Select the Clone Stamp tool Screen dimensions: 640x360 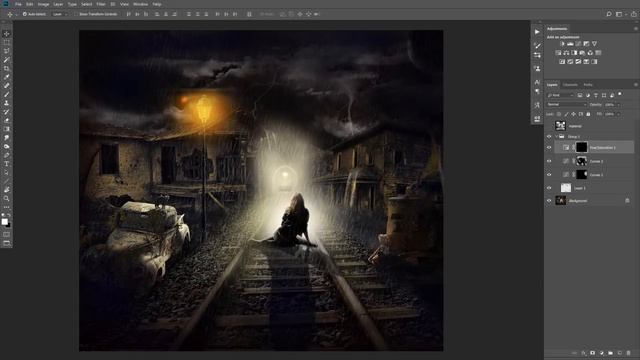pyautogui.click(x=7, y=103)
